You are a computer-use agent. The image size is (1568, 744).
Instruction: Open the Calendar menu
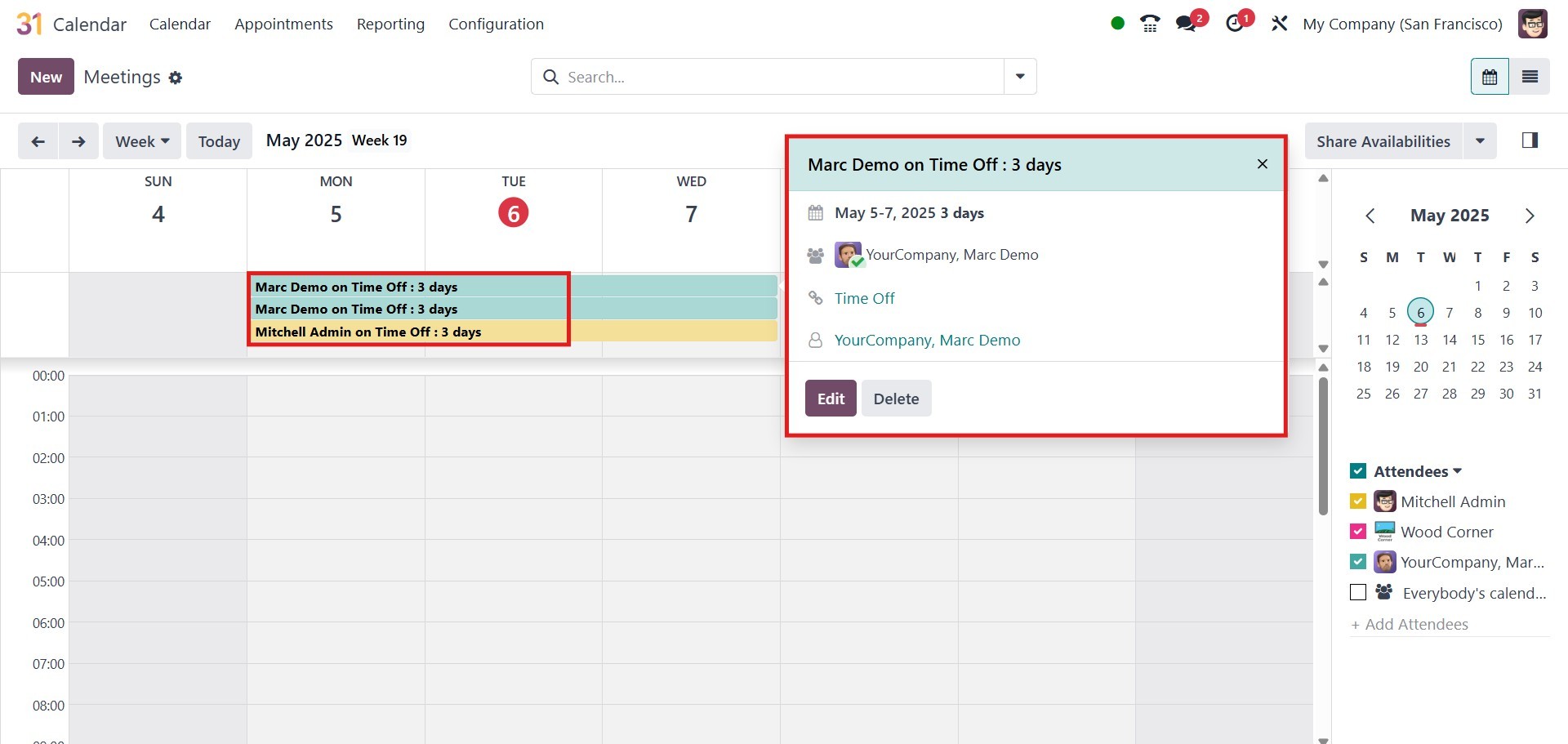click(x=180, y=24)
